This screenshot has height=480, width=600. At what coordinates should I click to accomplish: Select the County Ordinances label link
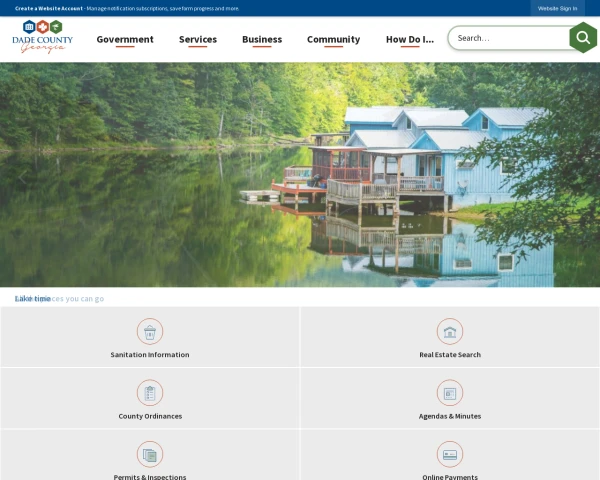click(x=150, y=416)
